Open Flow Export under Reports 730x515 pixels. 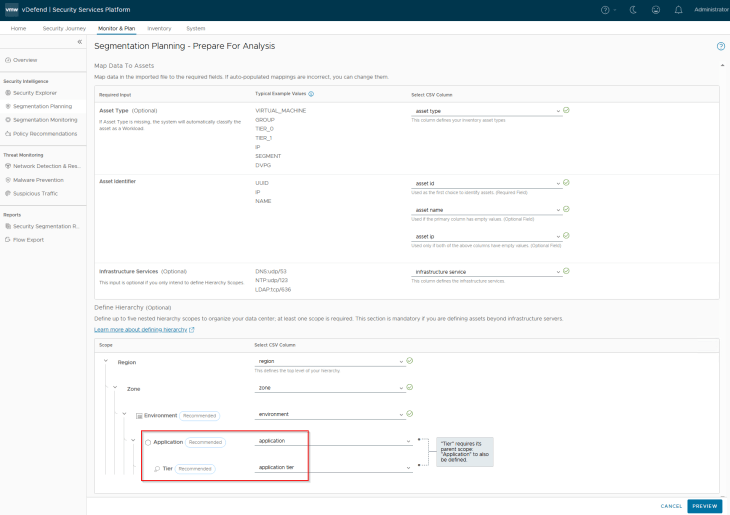click(x=28, y=240)
